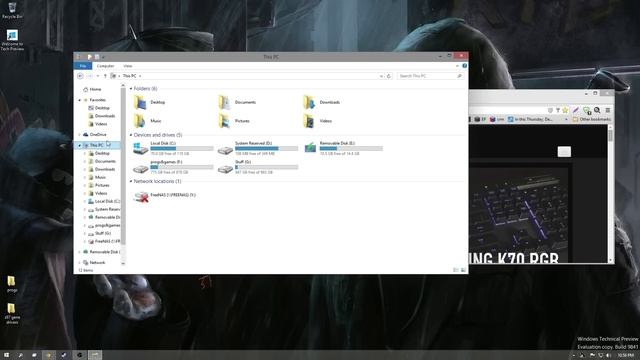
Task: Click the magnifier extension icon in Chrome
Action: 597,110
